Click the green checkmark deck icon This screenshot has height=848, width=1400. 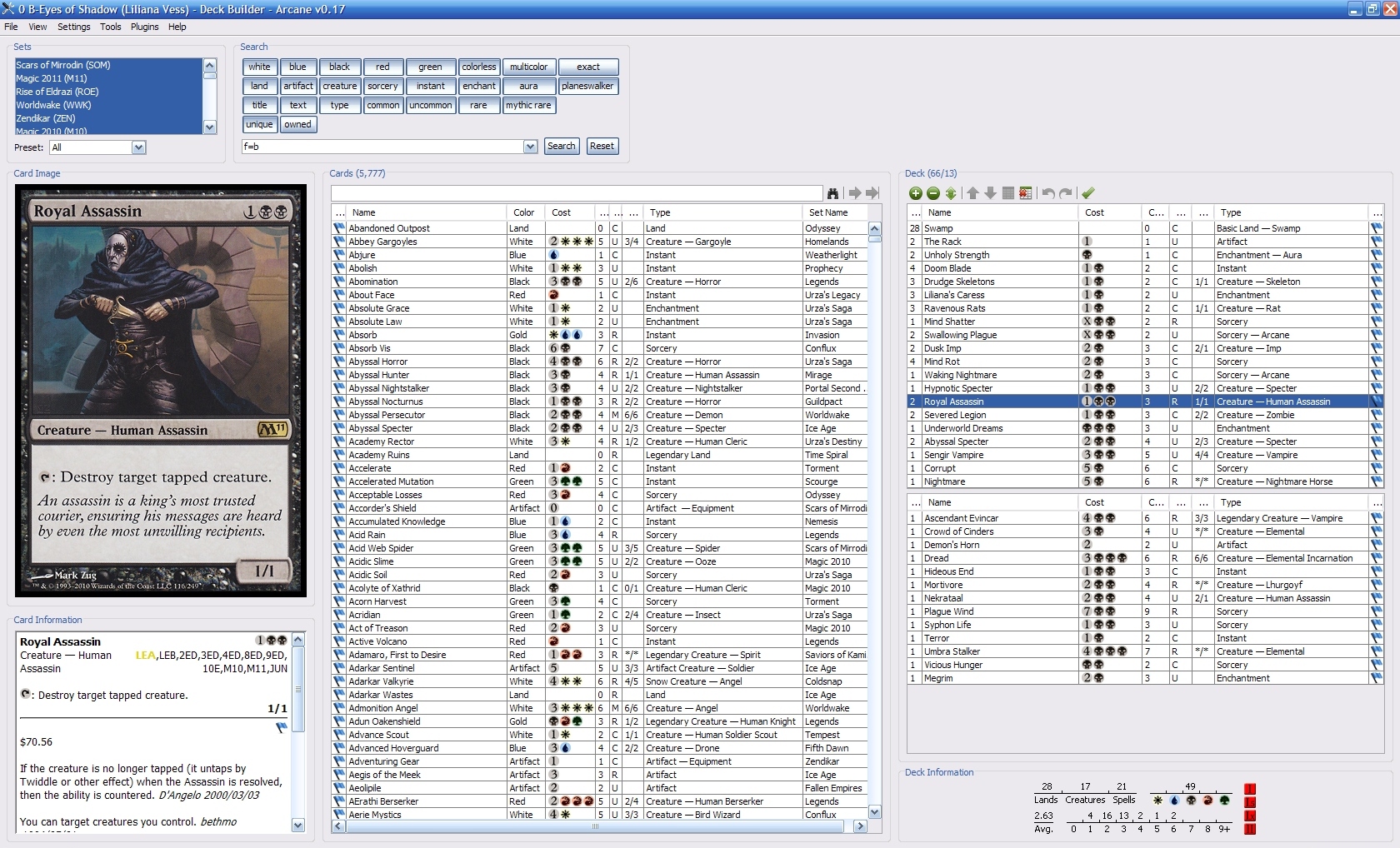[x=1087, y=193]
